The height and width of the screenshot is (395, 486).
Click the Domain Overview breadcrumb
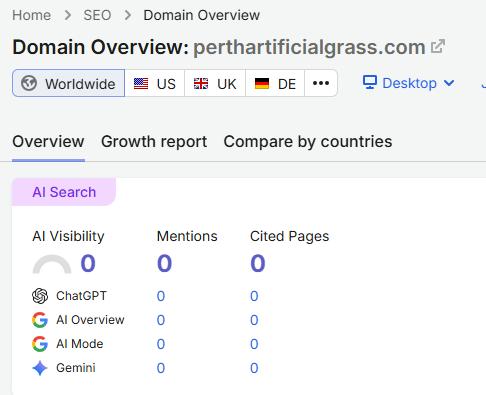[x=202, y=15]
